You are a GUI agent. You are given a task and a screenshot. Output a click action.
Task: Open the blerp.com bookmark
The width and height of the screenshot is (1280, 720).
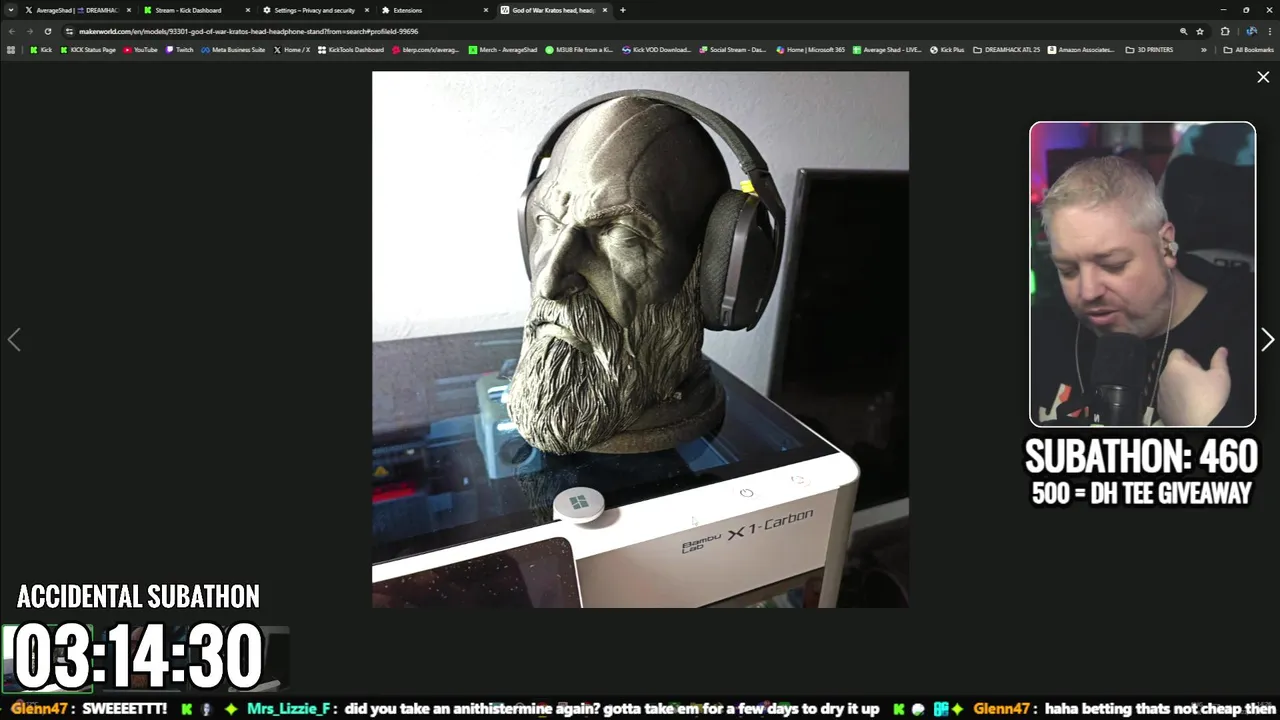coord(425,49)
